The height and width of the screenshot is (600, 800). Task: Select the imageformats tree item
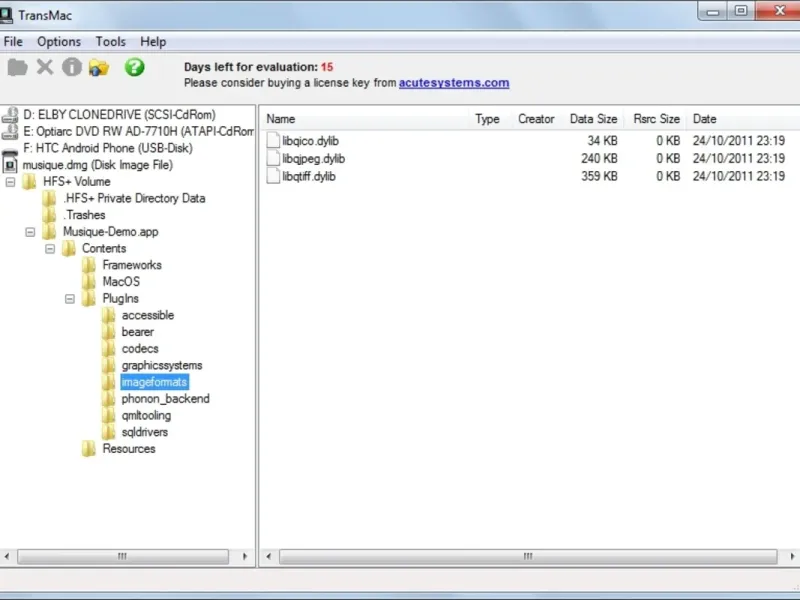tap(155, 382)
